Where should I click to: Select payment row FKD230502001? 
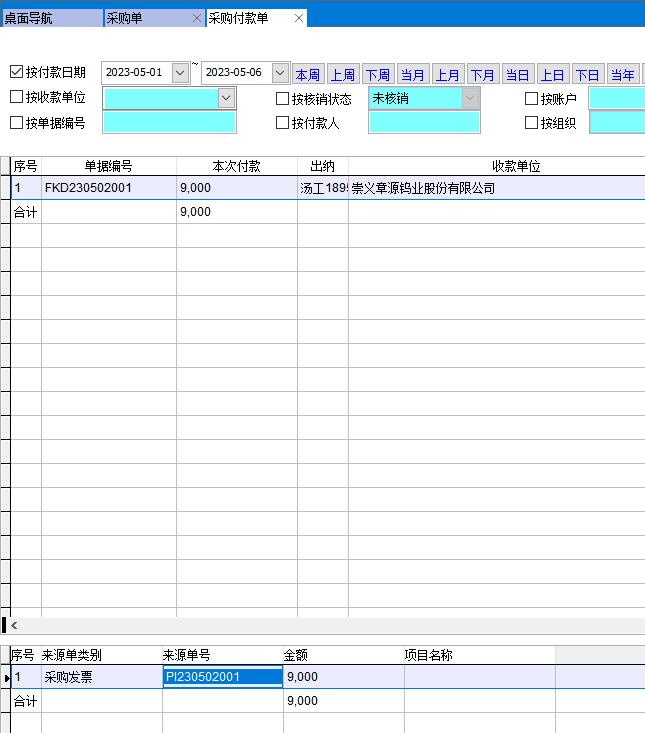coord(88,188)
